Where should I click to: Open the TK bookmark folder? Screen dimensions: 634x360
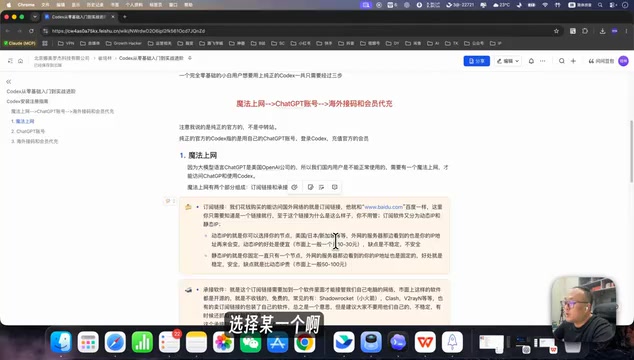(452, 43)
